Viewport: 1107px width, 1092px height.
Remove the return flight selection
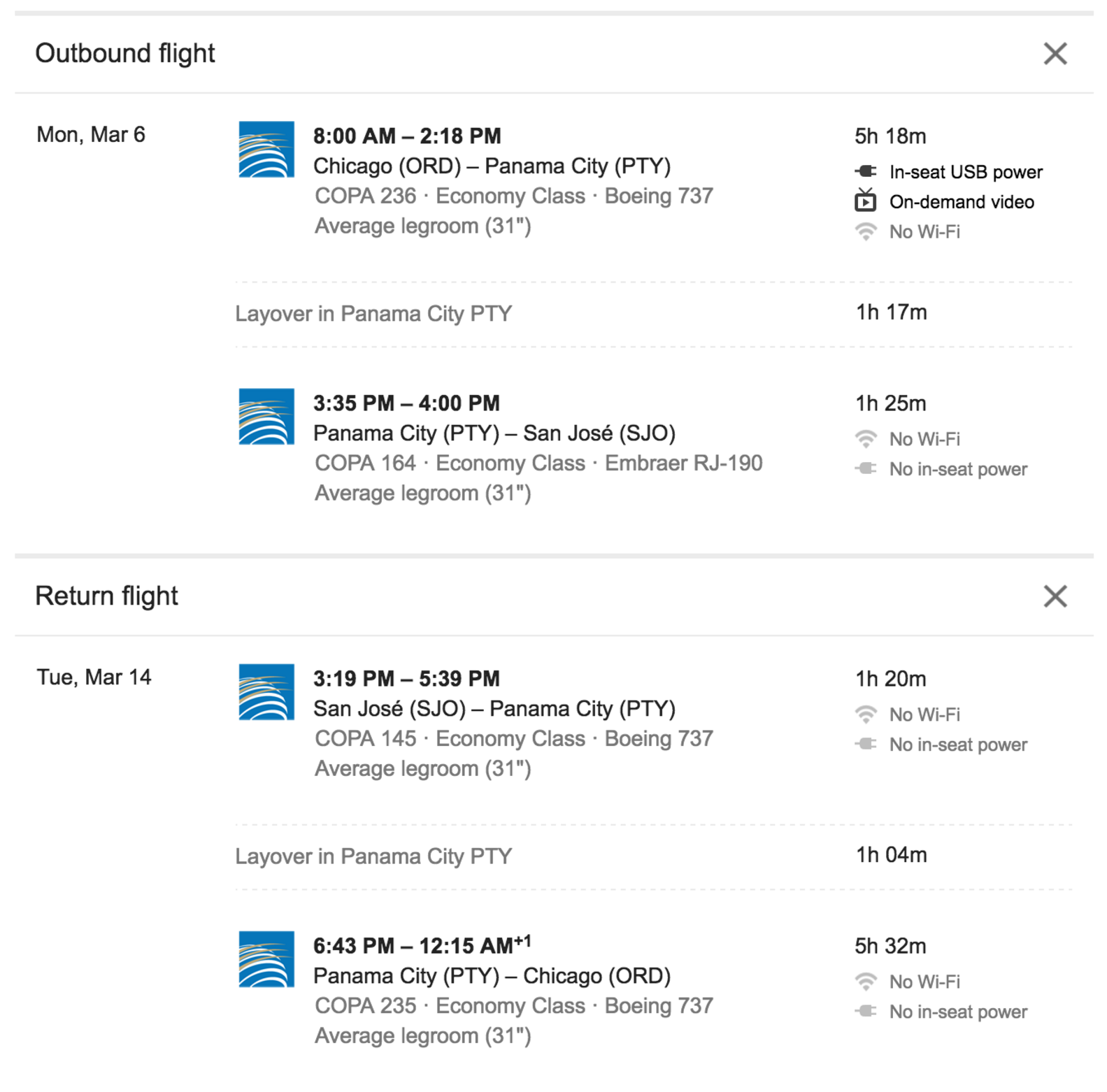click(x=1056, y=596)
